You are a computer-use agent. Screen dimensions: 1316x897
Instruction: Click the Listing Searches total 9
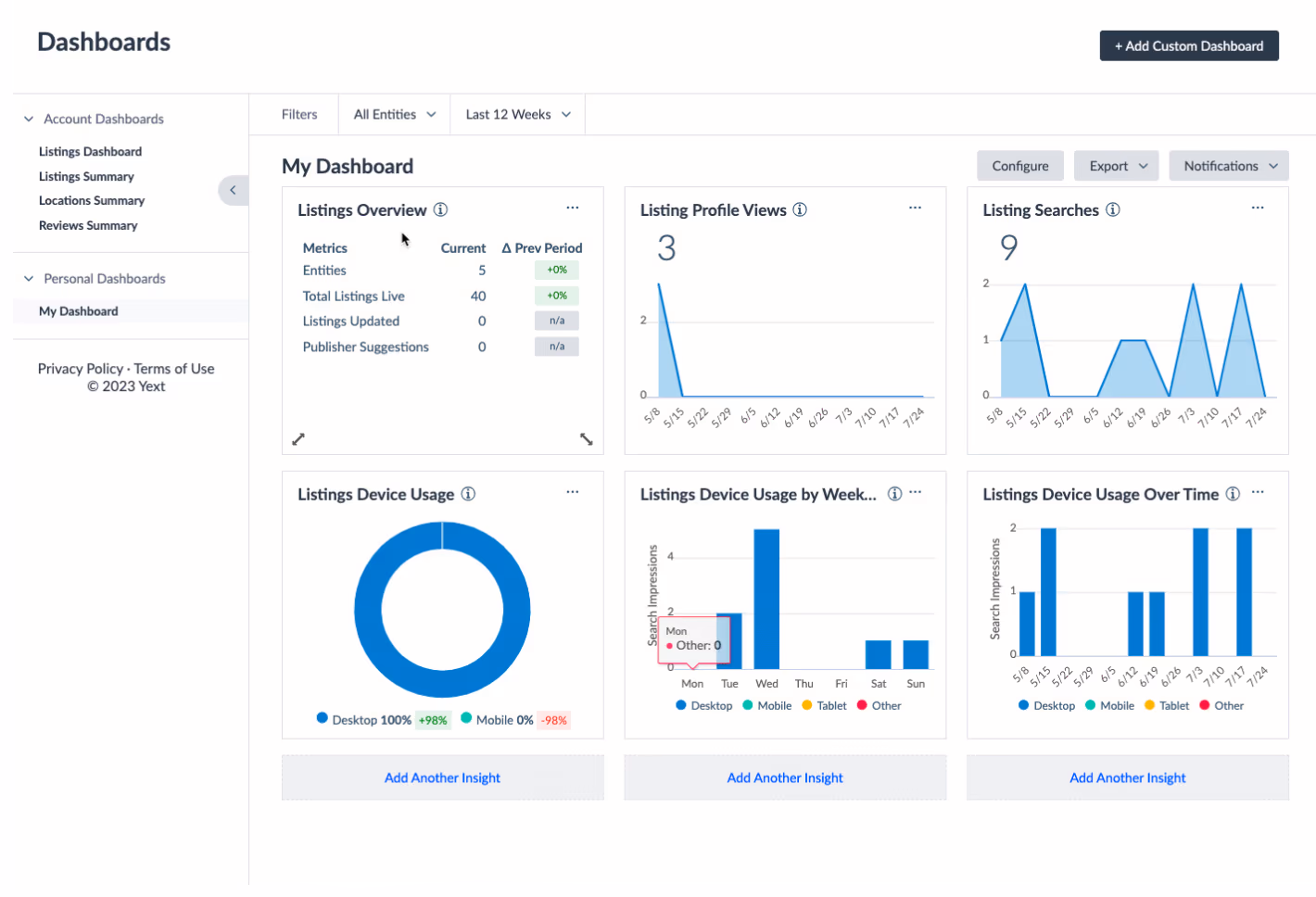click(1009, 246)
